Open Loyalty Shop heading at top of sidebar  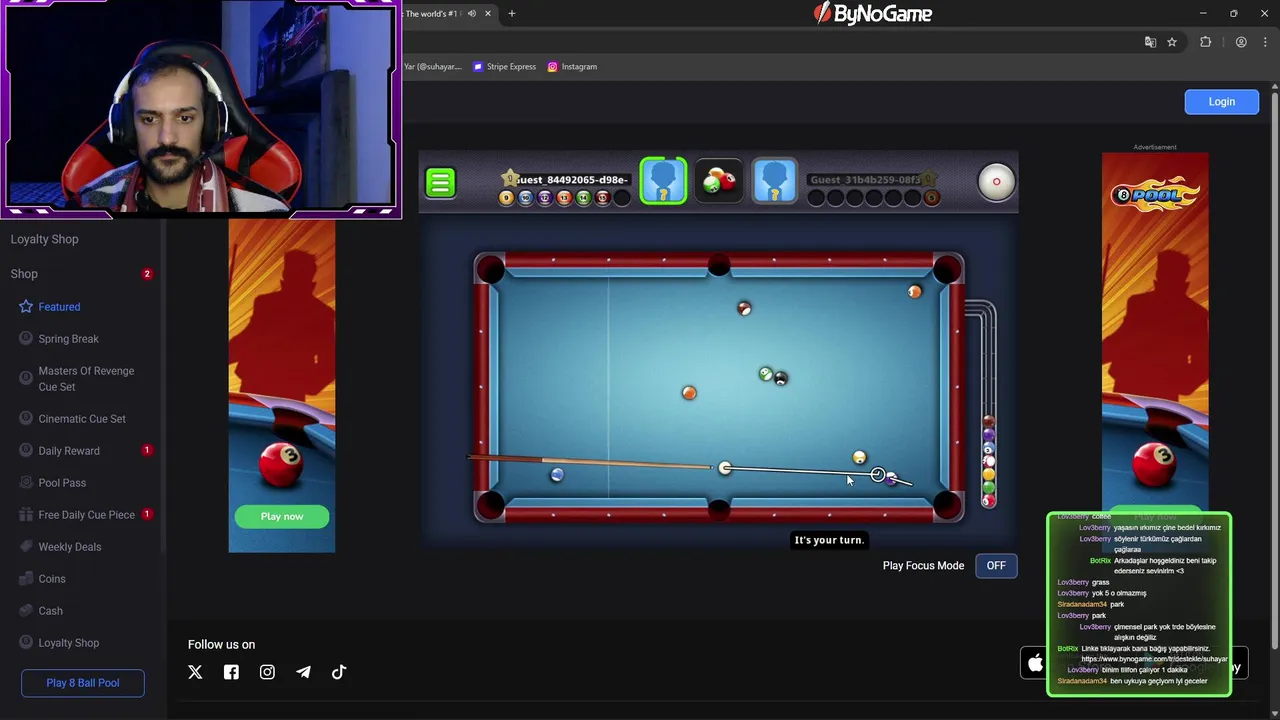point(44,239)
